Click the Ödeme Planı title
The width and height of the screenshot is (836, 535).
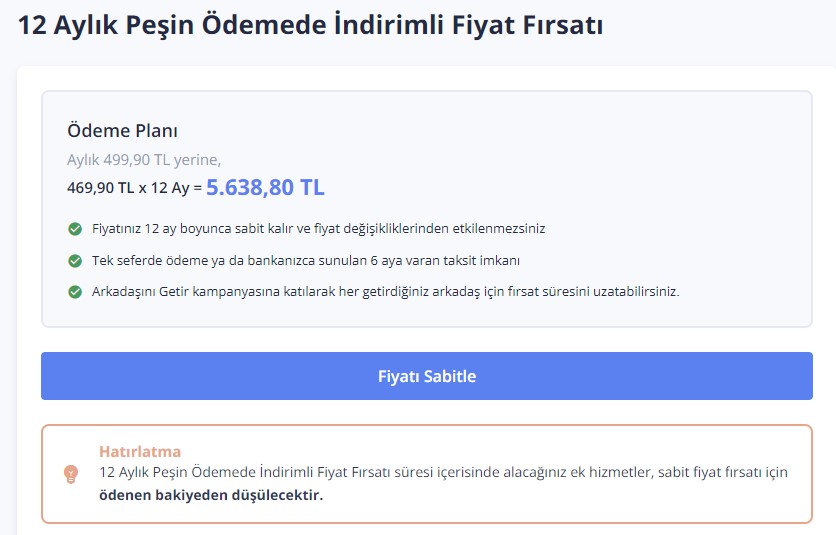coord(122,131)
